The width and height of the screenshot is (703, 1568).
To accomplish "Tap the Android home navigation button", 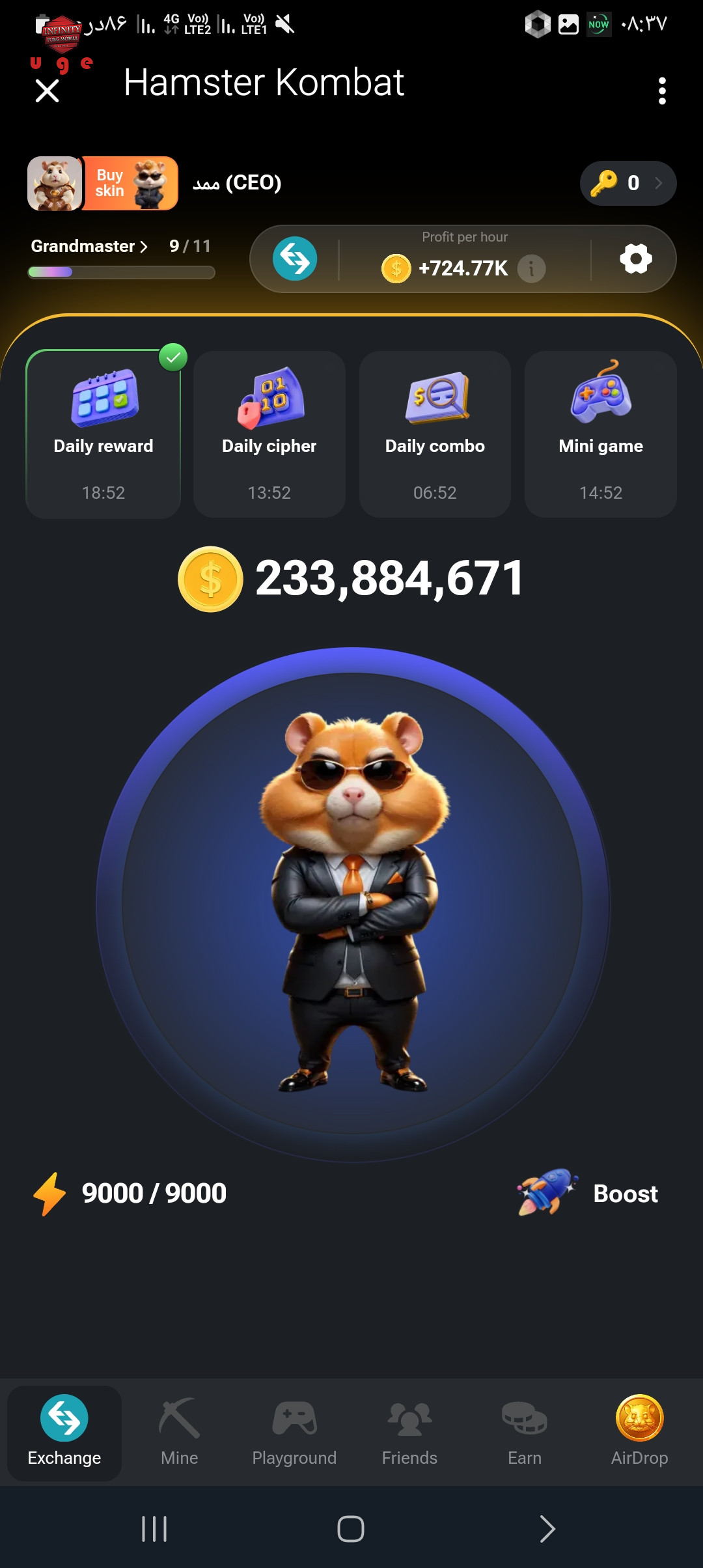I will click(351, 1528).
